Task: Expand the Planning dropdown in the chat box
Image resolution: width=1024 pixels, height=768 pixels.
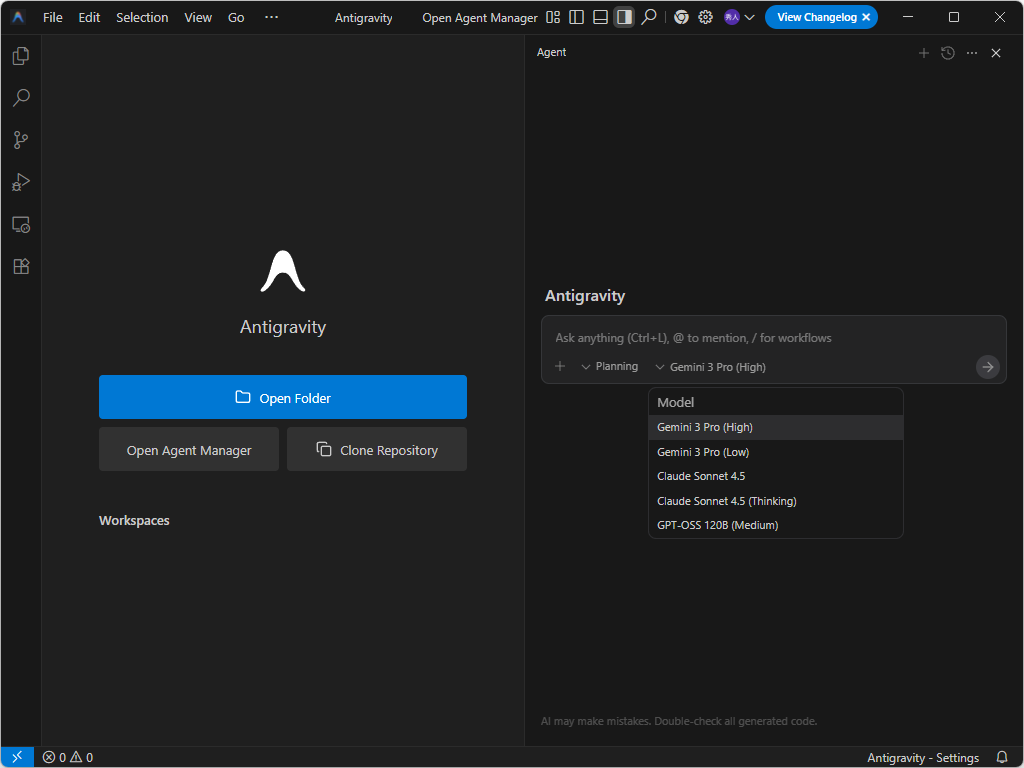Action: 609,366
